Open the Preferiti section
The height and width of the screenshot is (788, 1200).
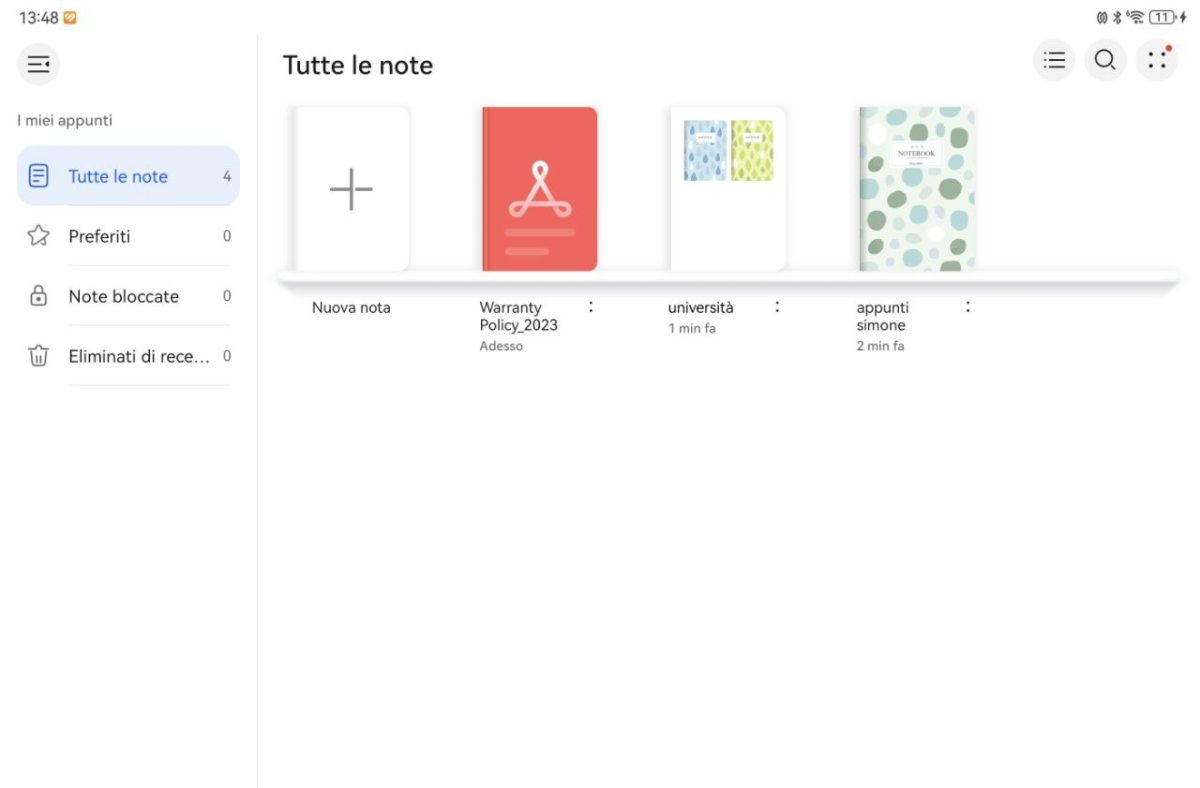[x=128, y=236]
